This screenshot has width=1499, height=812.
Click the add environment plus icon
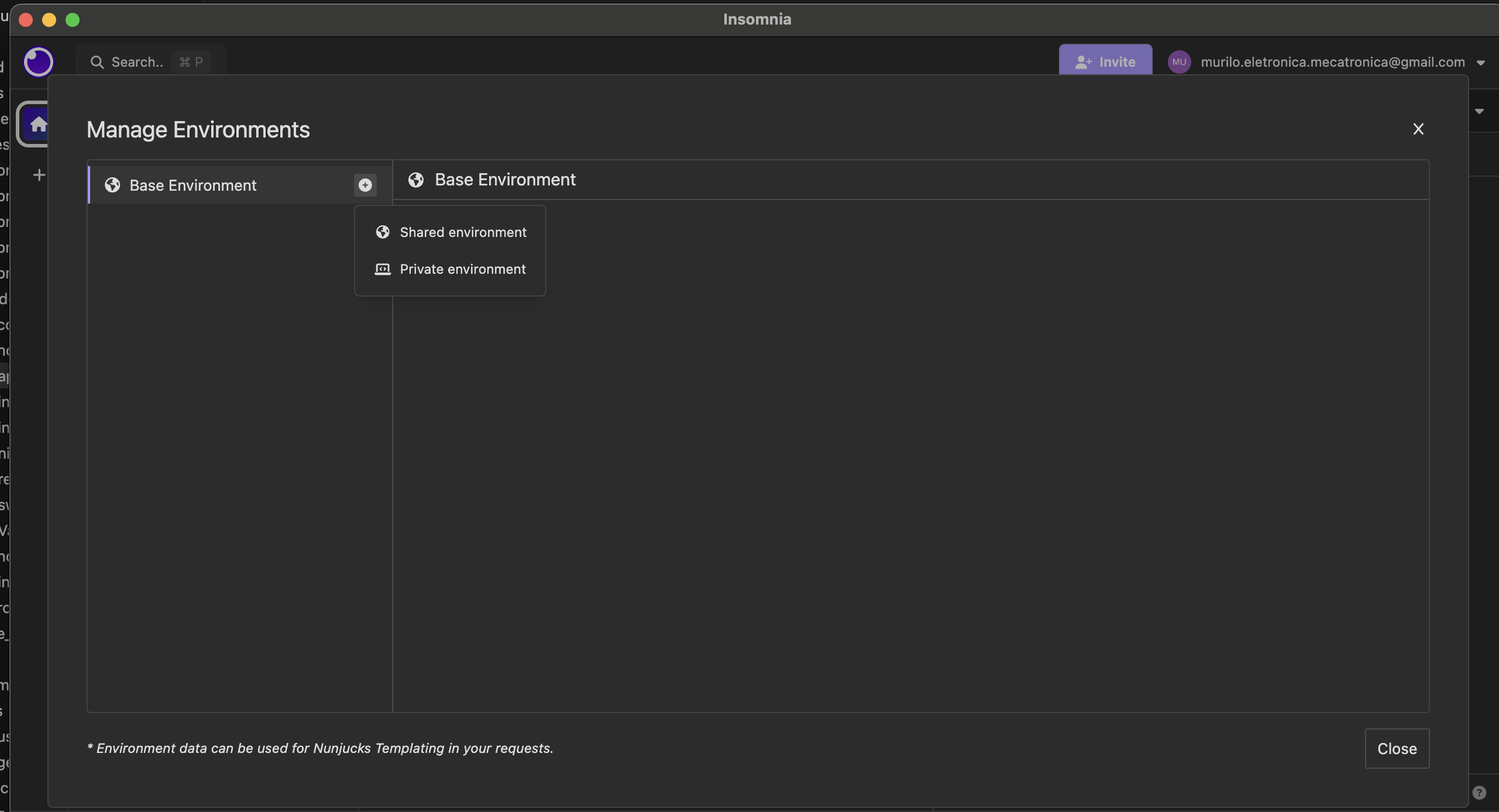pyautogui.click(x=365, y=185)
